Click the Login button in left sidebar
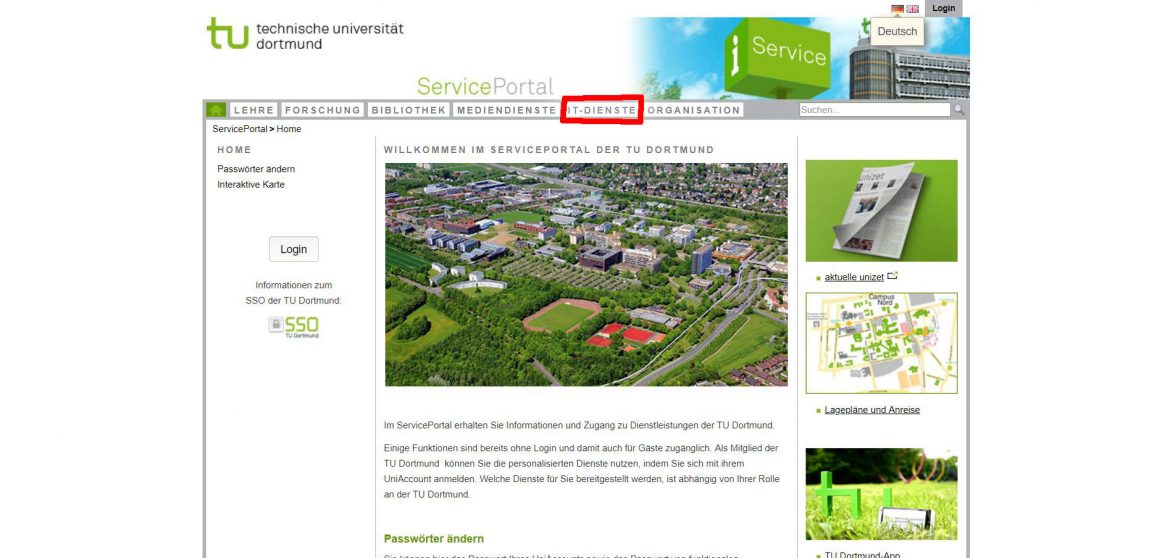The height and width of the screenshot is (558, 1170). [x=294, y=249]
